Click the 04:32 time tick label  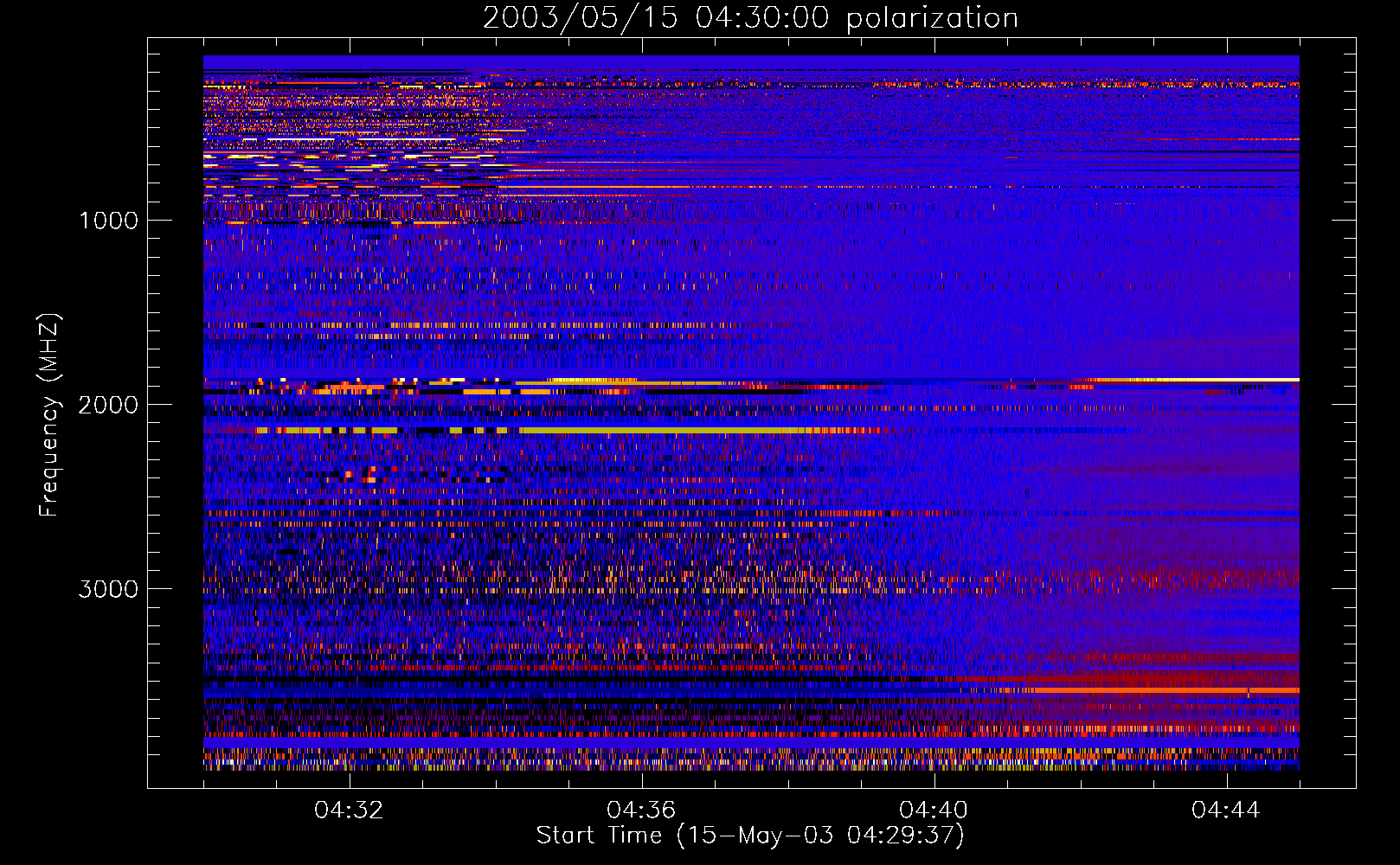coord(349,811)
